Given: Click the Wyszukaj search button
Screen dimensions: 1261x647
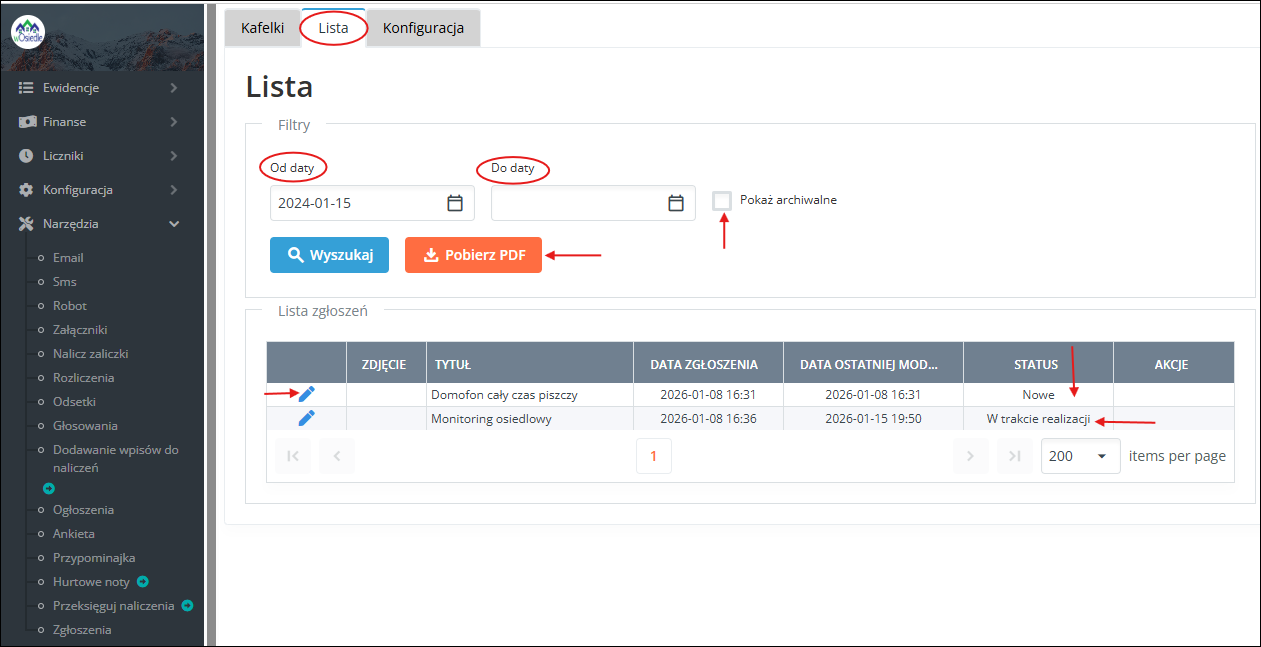Looking at the screenshot, I should coord(329,255).
